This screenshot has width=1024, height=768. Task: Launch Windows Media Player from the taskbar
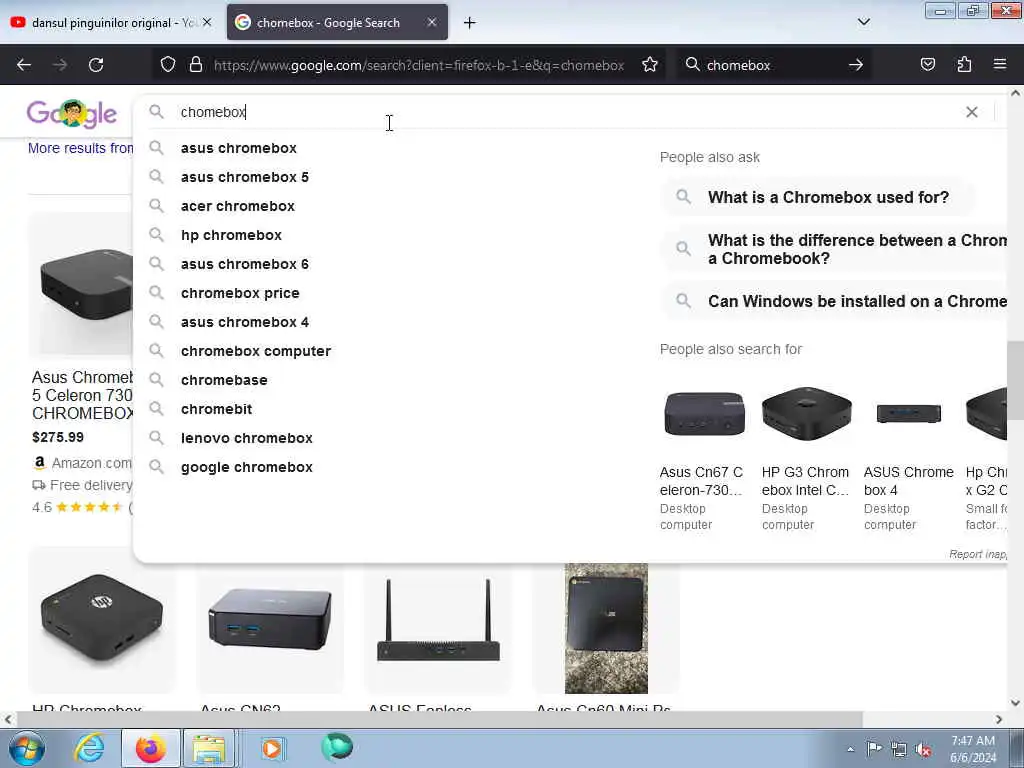click(272, 748)
